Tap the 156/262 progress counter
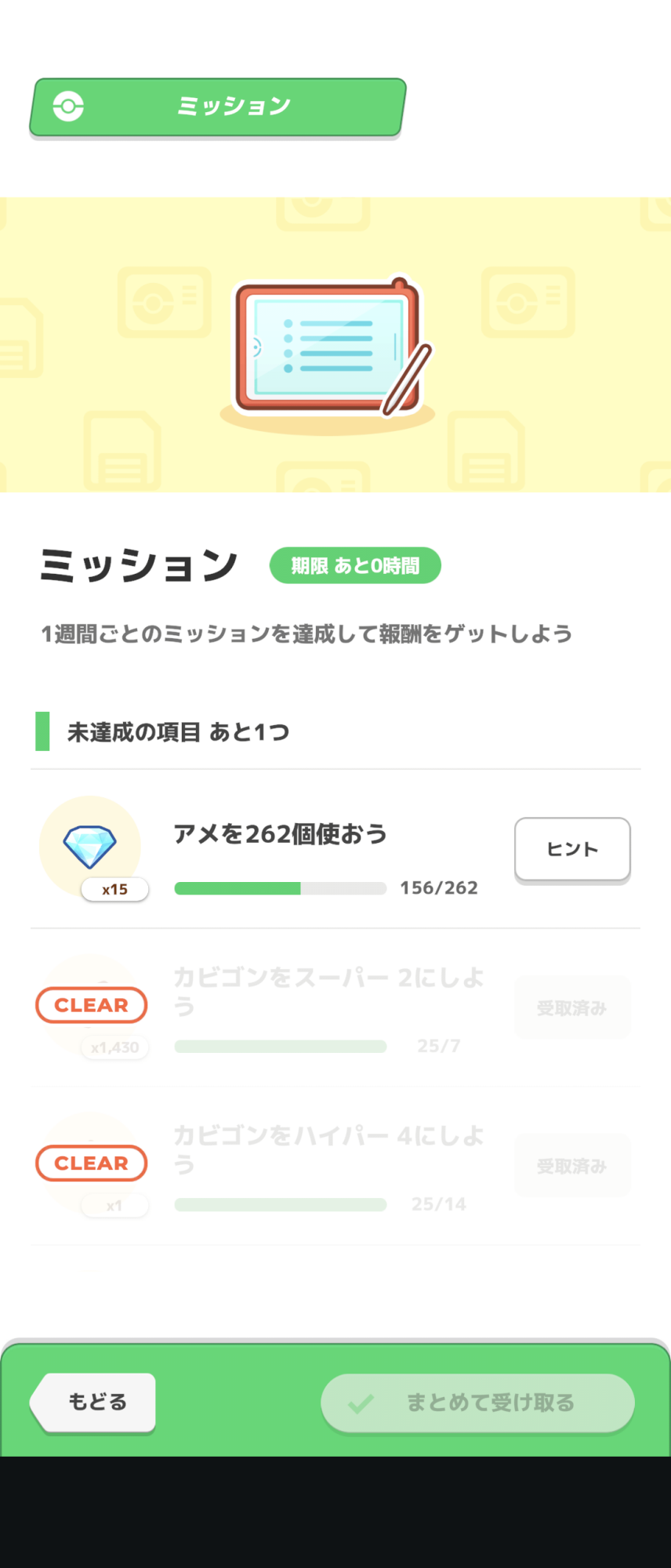 pyautogui.click(x=439, y=887)
